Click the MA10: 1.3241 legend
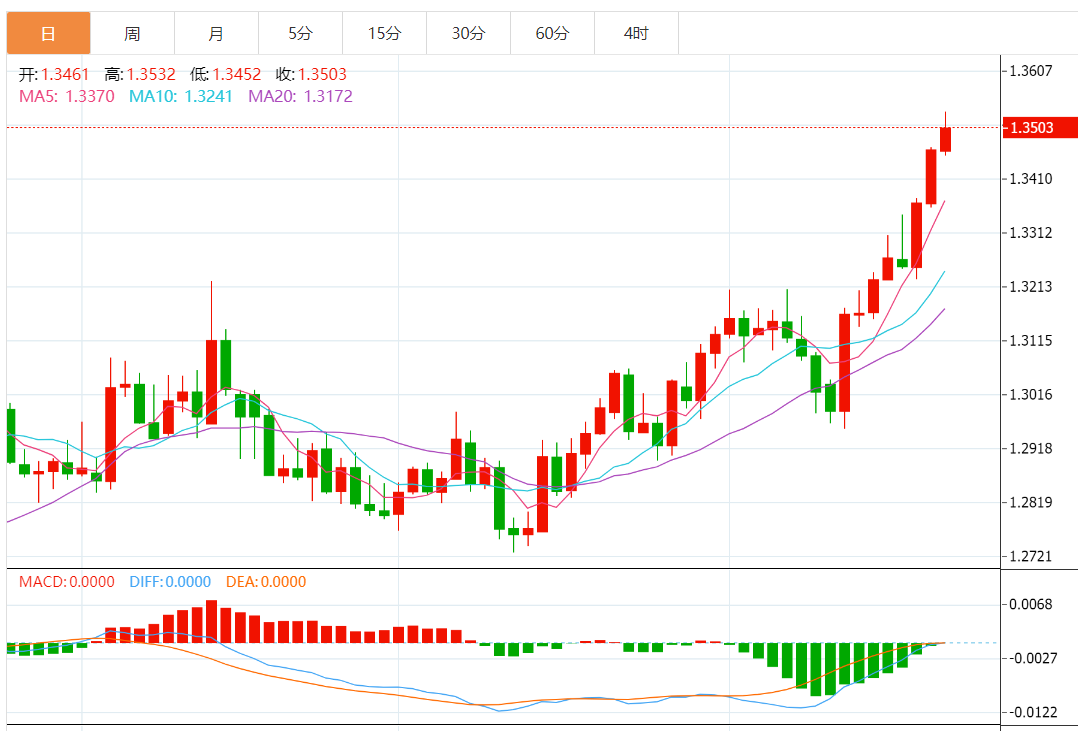This screenshot has width=1078, height=731. click(181, 96)
